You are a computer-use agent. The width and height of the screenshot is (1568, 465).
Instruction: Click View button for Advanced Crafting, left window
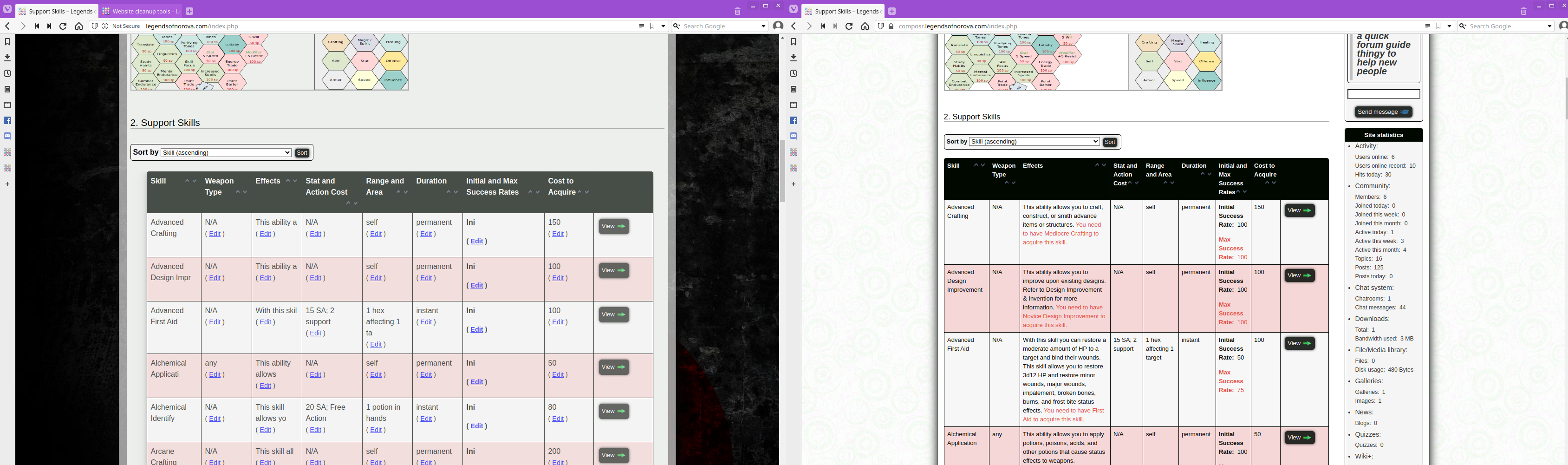pos(613,226)
